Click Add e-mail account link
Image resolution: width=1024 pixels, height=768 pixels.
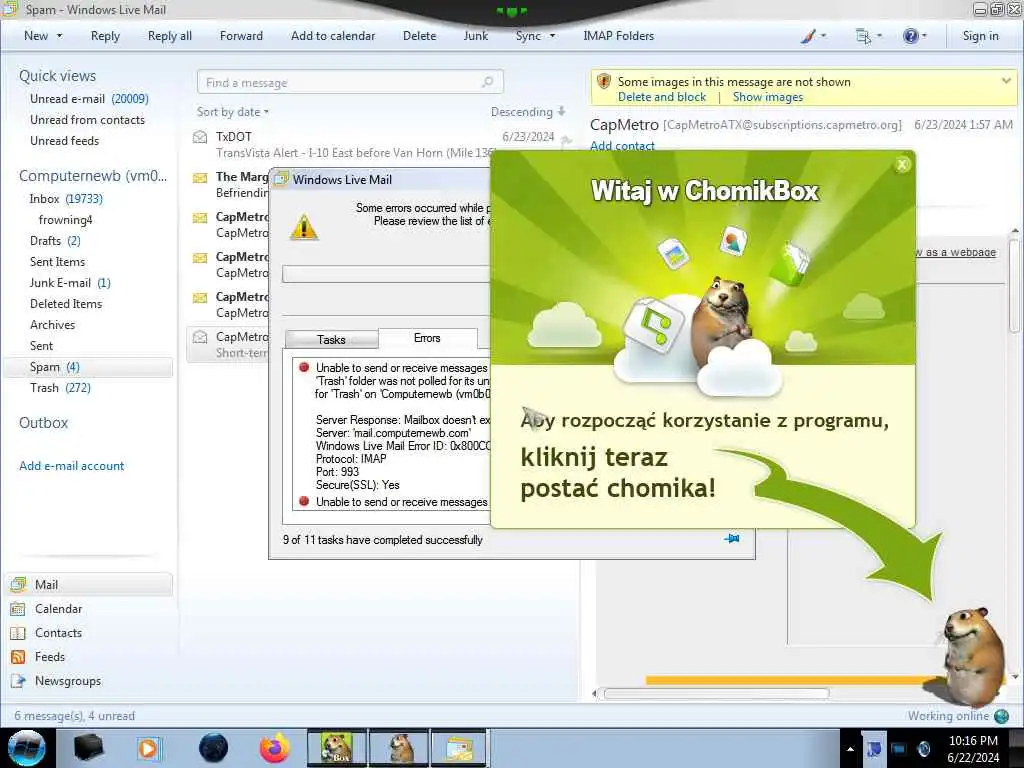pyautogui.click(x=71, y=466)
